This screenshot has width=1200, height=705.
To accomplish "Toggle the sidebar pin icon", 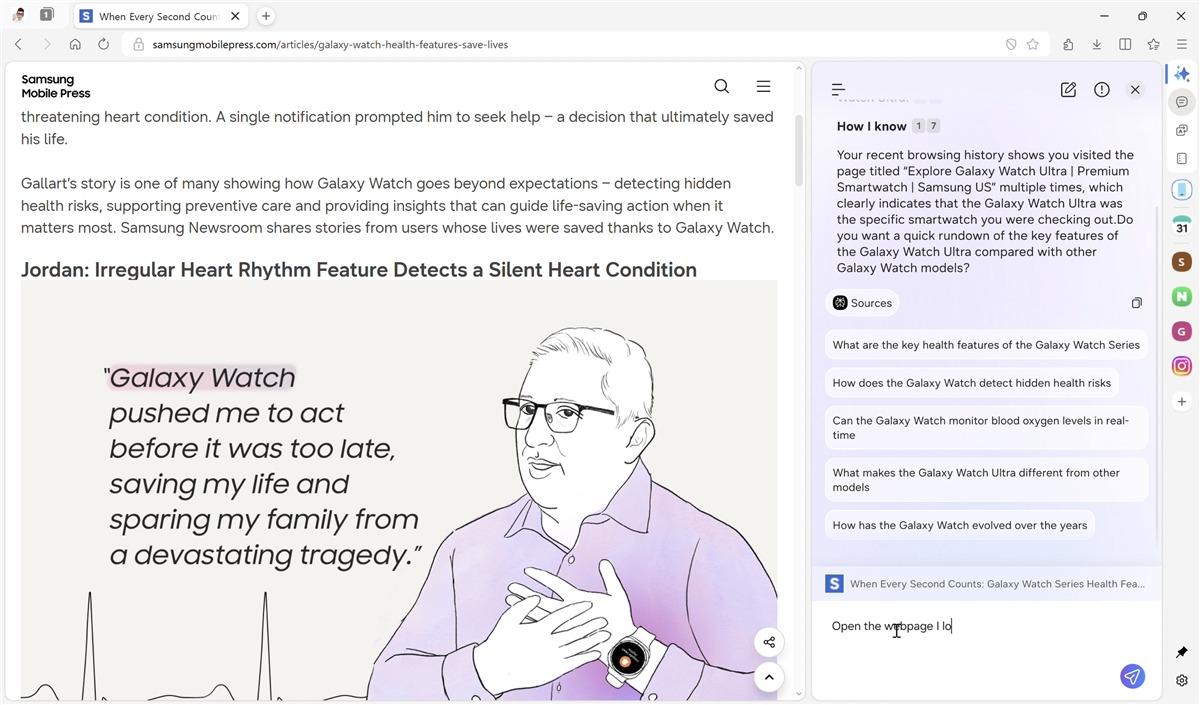I will coord(1181,652).
